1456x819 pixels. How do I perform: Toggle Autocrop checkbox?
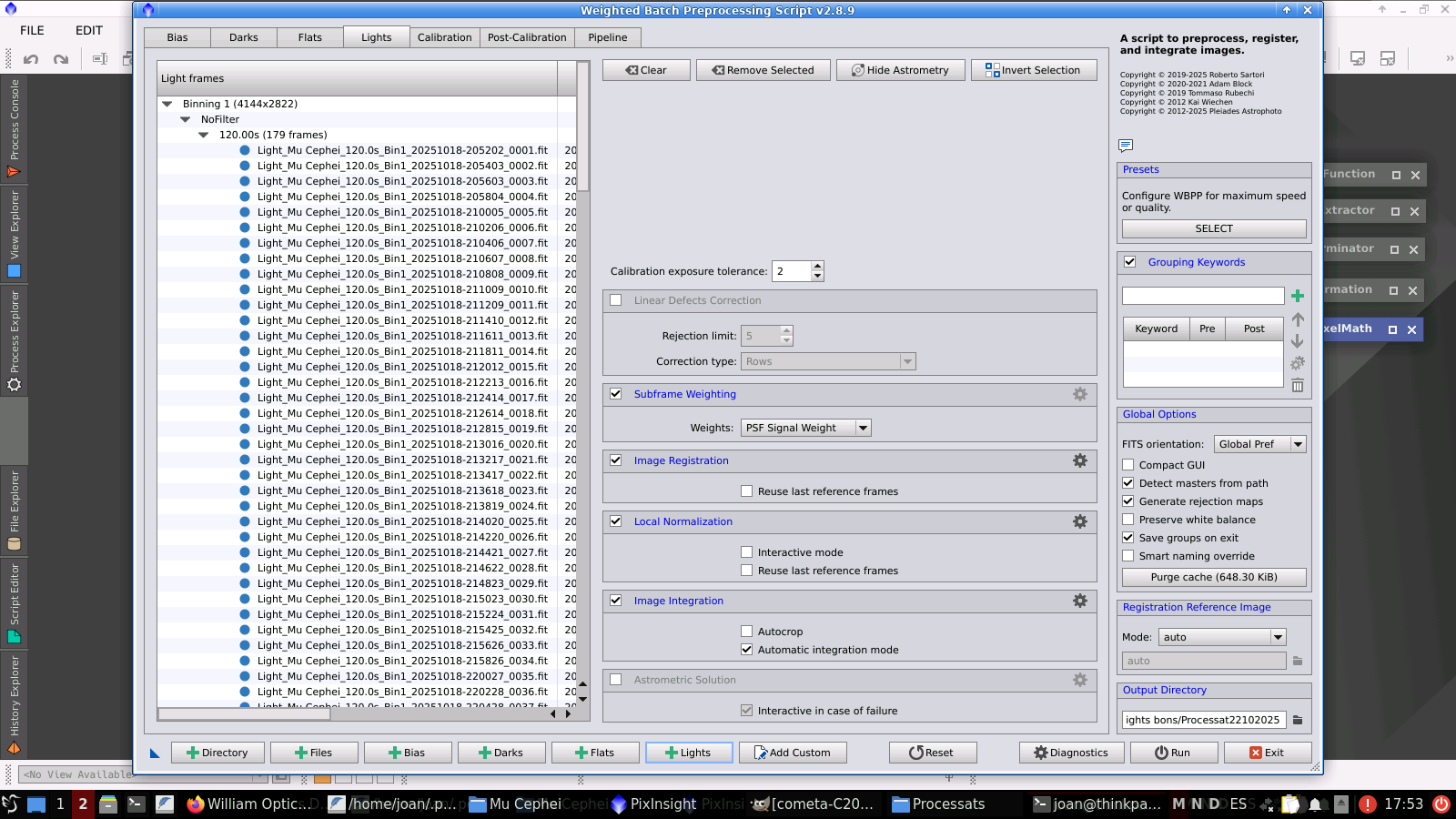coord(747,632)
